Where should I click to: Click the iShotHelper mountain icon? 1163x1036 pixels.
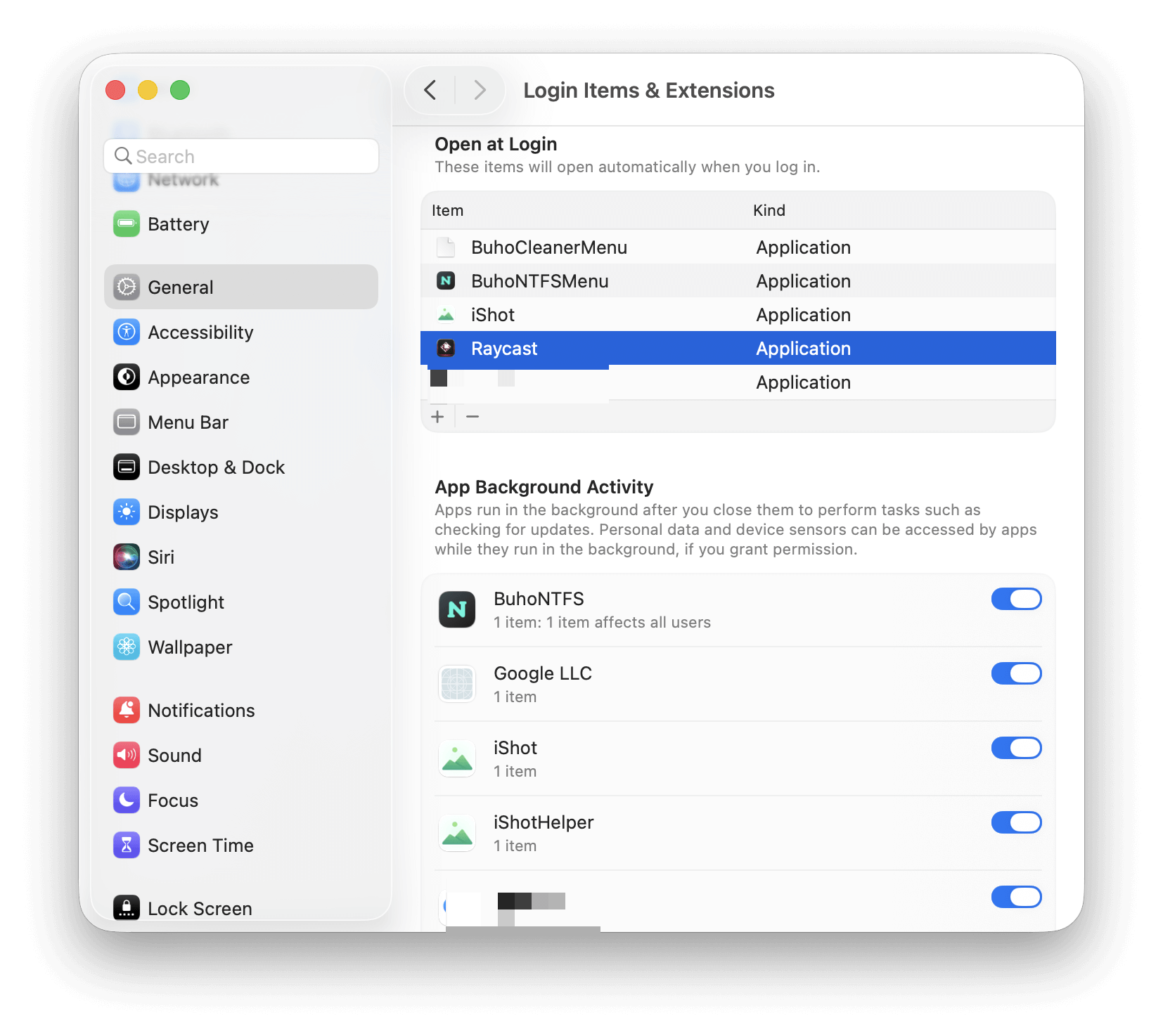457,833
